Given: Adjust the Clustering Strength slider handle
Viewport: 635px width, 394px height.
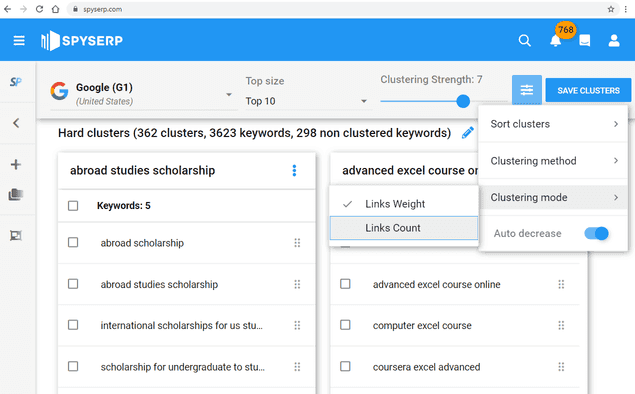Looking at the screenshot, I should click(x=463, y=101).
